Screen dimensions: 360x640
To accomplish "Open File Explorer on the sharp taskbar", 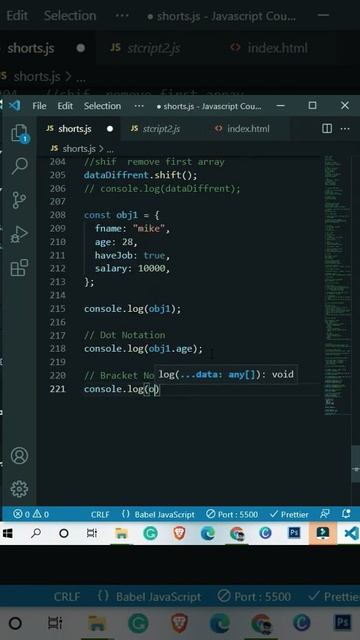I will coord(121,533).
